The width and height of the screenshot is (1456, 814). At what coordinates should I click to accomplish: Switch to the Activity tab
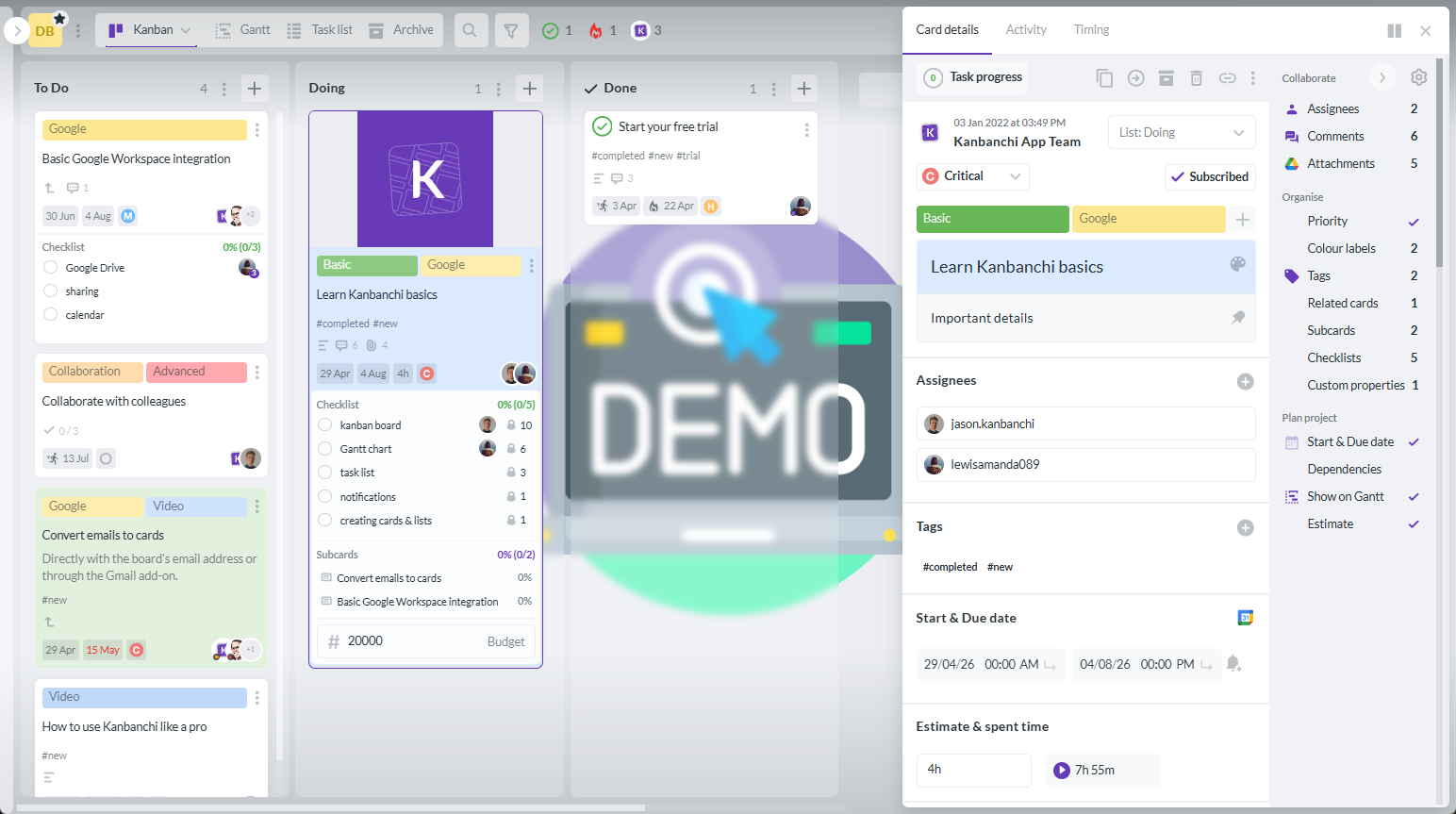(1026, 29)
